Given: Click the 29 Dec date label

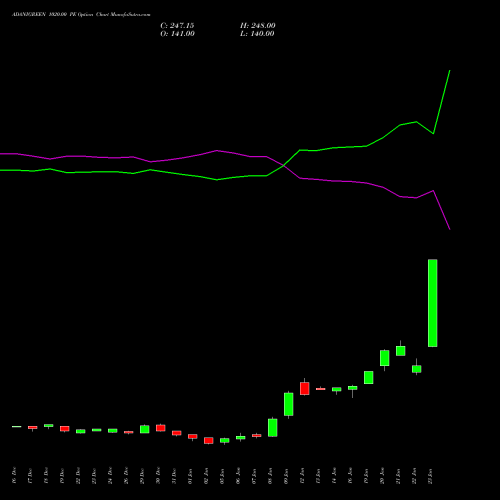Looking at the screenshot, I should [142, 476].
